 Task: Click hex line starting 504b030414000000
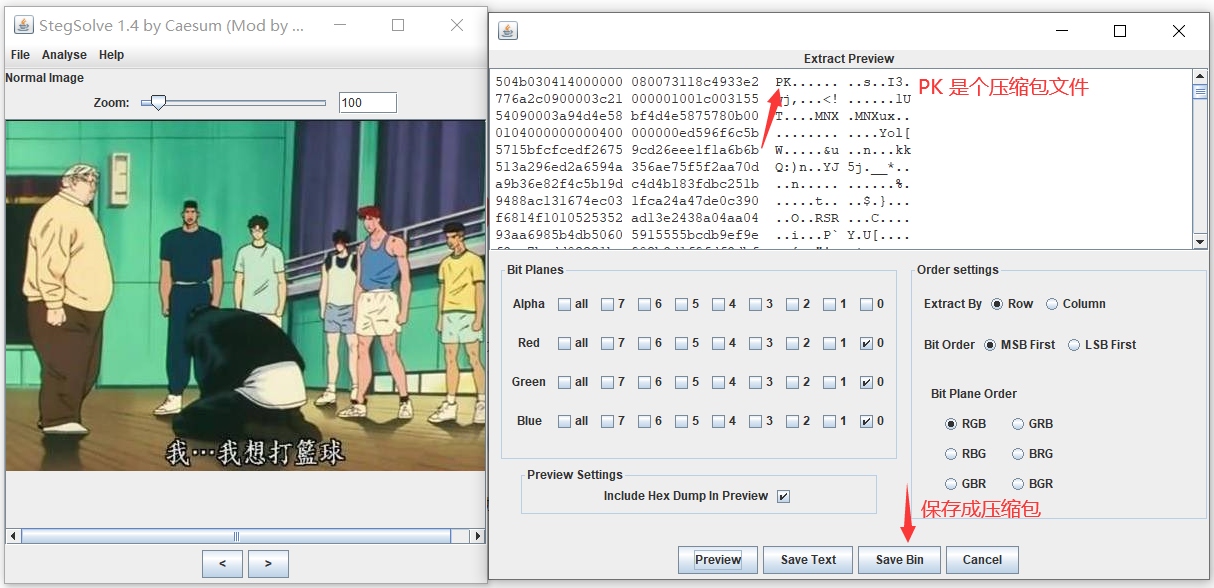click(x=703, y=82)
